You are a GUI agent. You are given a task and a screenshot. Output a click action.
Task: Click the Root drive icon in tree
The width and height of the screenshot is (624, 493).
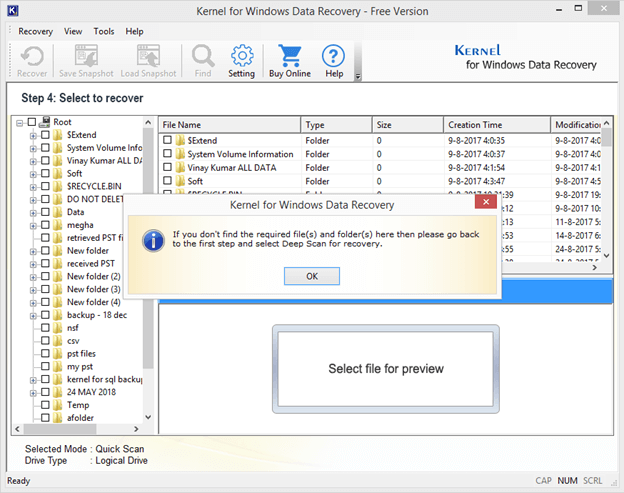coord(45,122)
